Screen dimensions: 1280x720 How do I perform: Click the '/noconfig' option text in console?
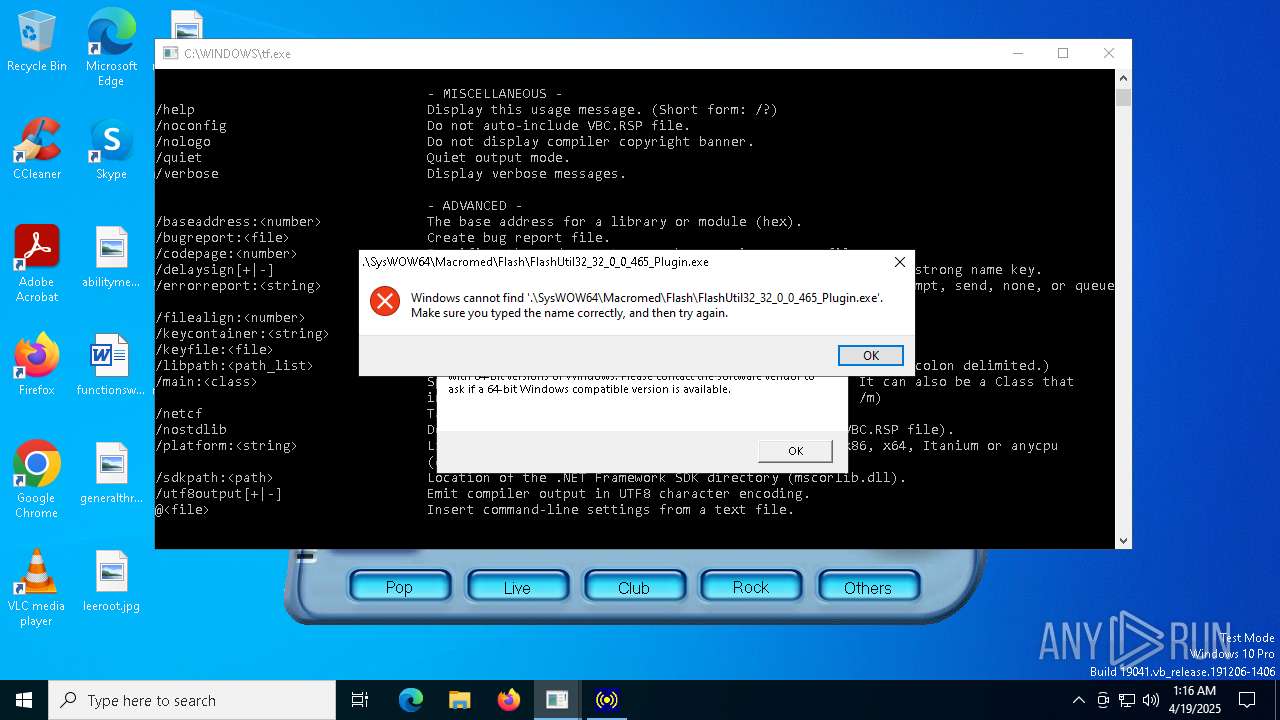click(x=191, y=125)
